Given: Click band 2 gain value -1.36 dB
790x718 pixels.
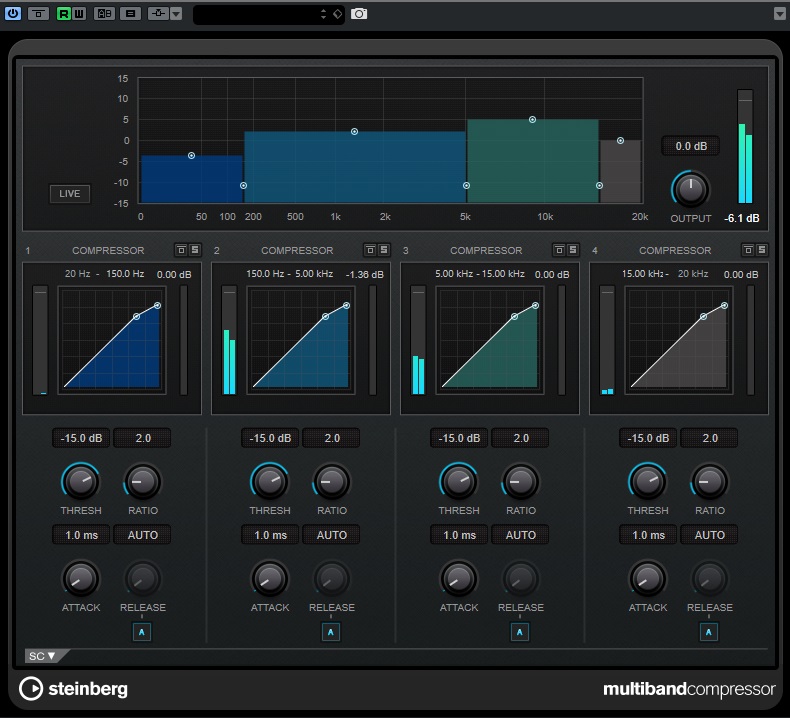Looking at the screenshot, I should coord(365,275).
